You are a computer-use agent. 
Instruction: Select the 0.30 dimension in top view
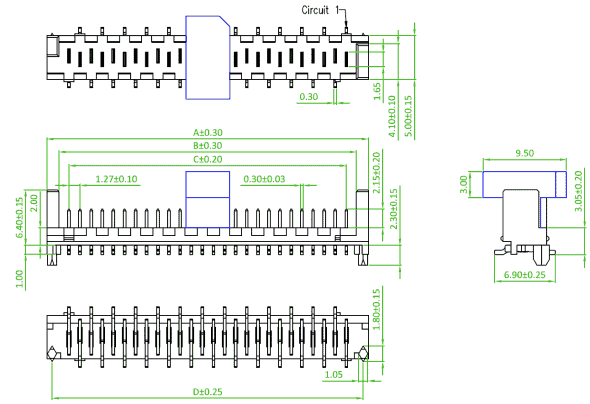tap(309, 97)
